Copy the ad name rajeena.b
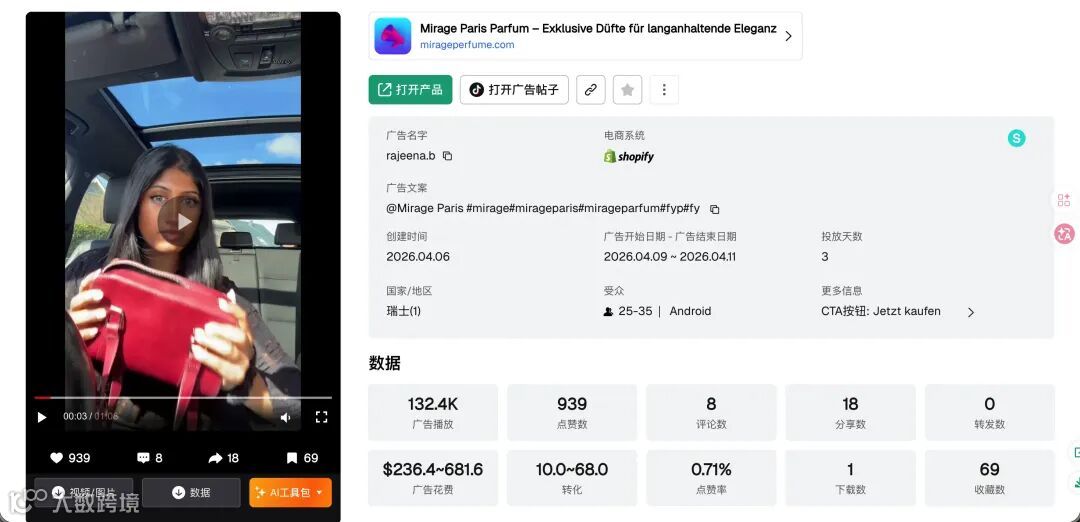This screenshot has height=522, width=1080. point(448,156)
